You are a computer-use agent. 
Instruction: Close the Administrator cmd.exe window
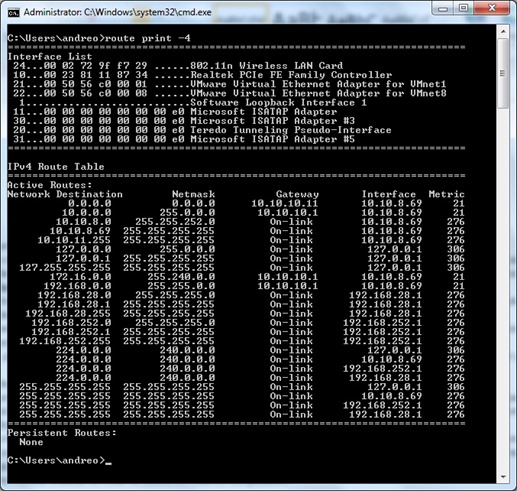click(492, 8)
